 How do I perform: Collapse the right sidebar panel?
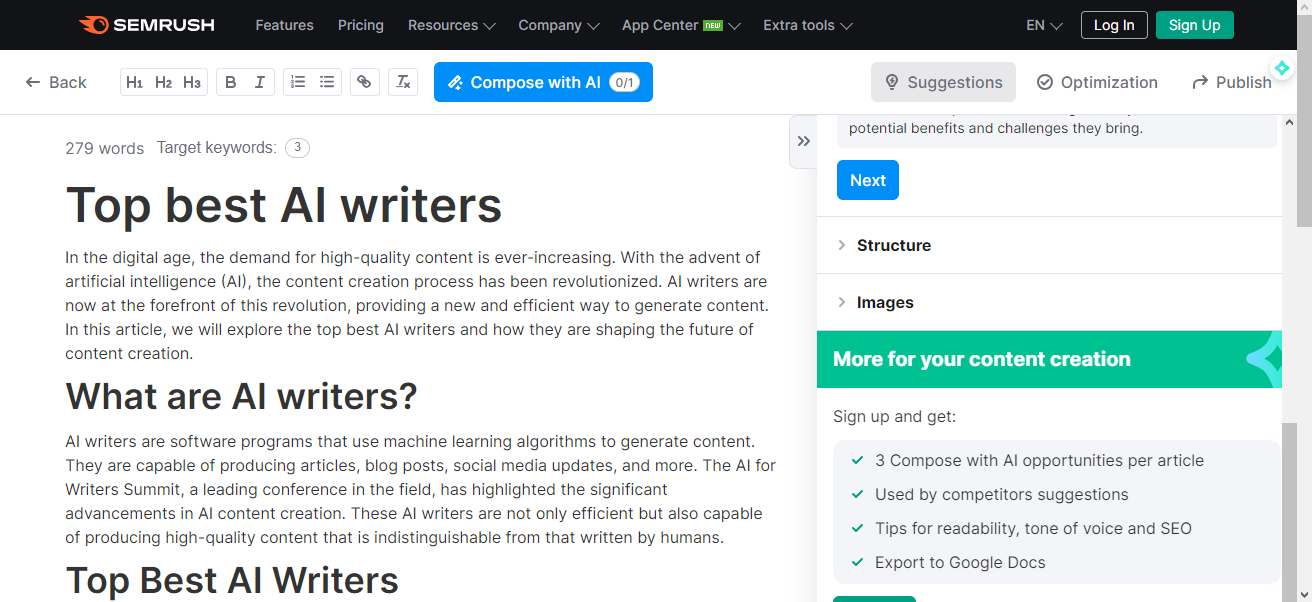click(x=803, y=141)
